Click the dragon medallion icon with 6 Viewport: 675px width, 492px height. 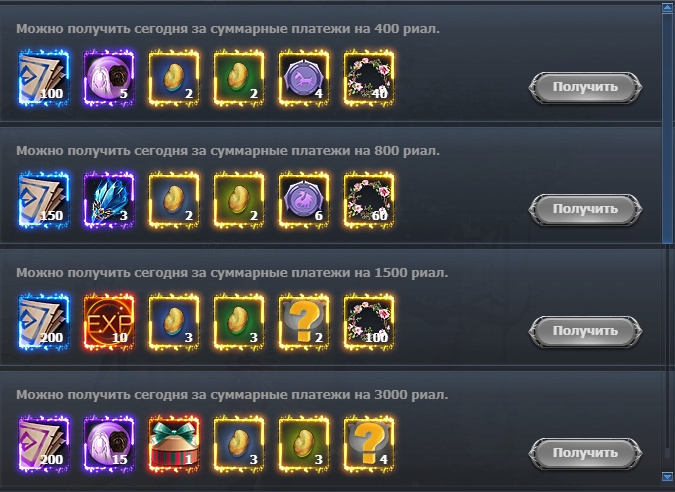tap(304, 200)
